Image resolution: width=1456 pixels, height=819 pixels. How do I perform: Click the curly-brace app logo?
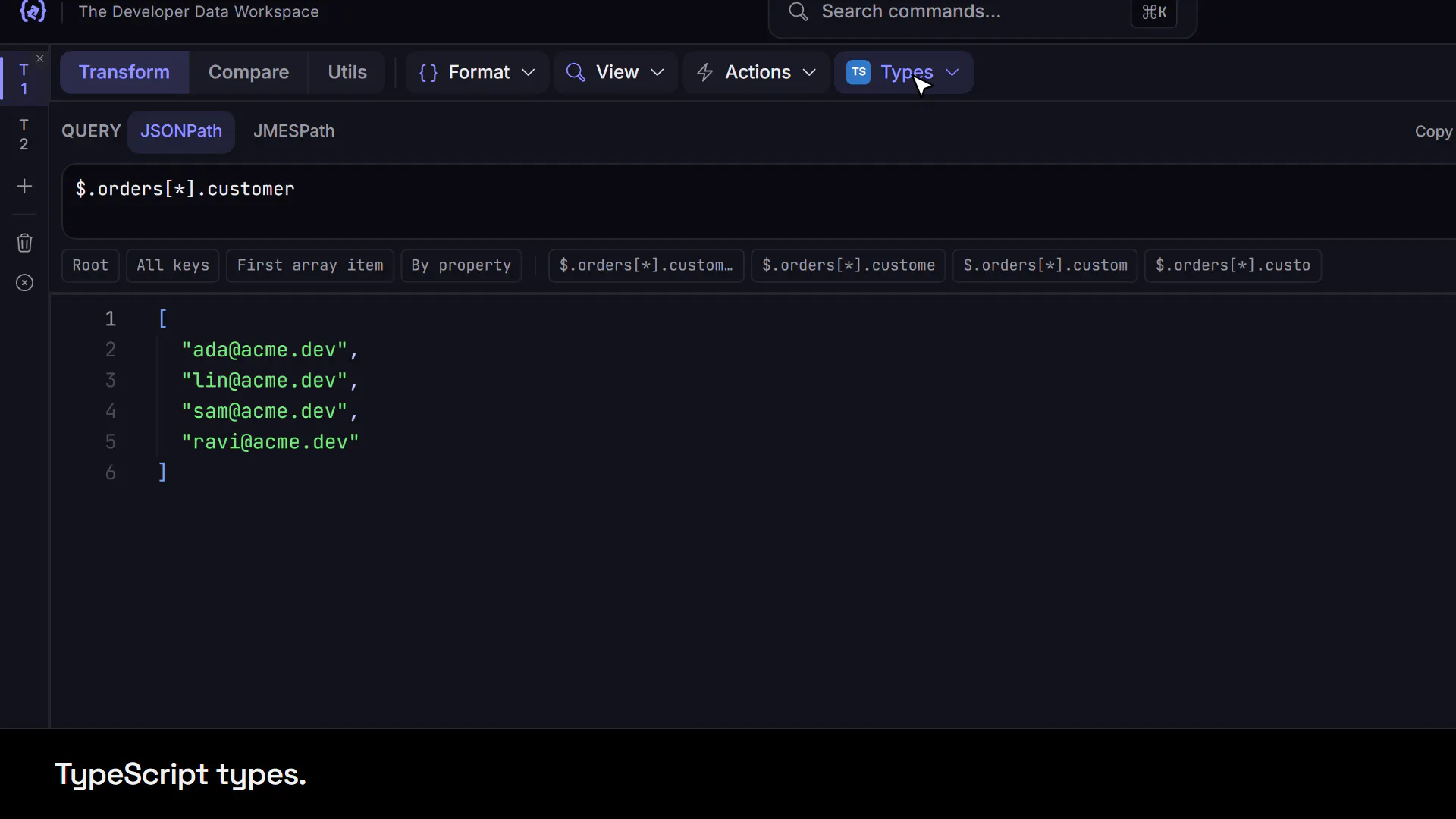[x=33, y=11]
